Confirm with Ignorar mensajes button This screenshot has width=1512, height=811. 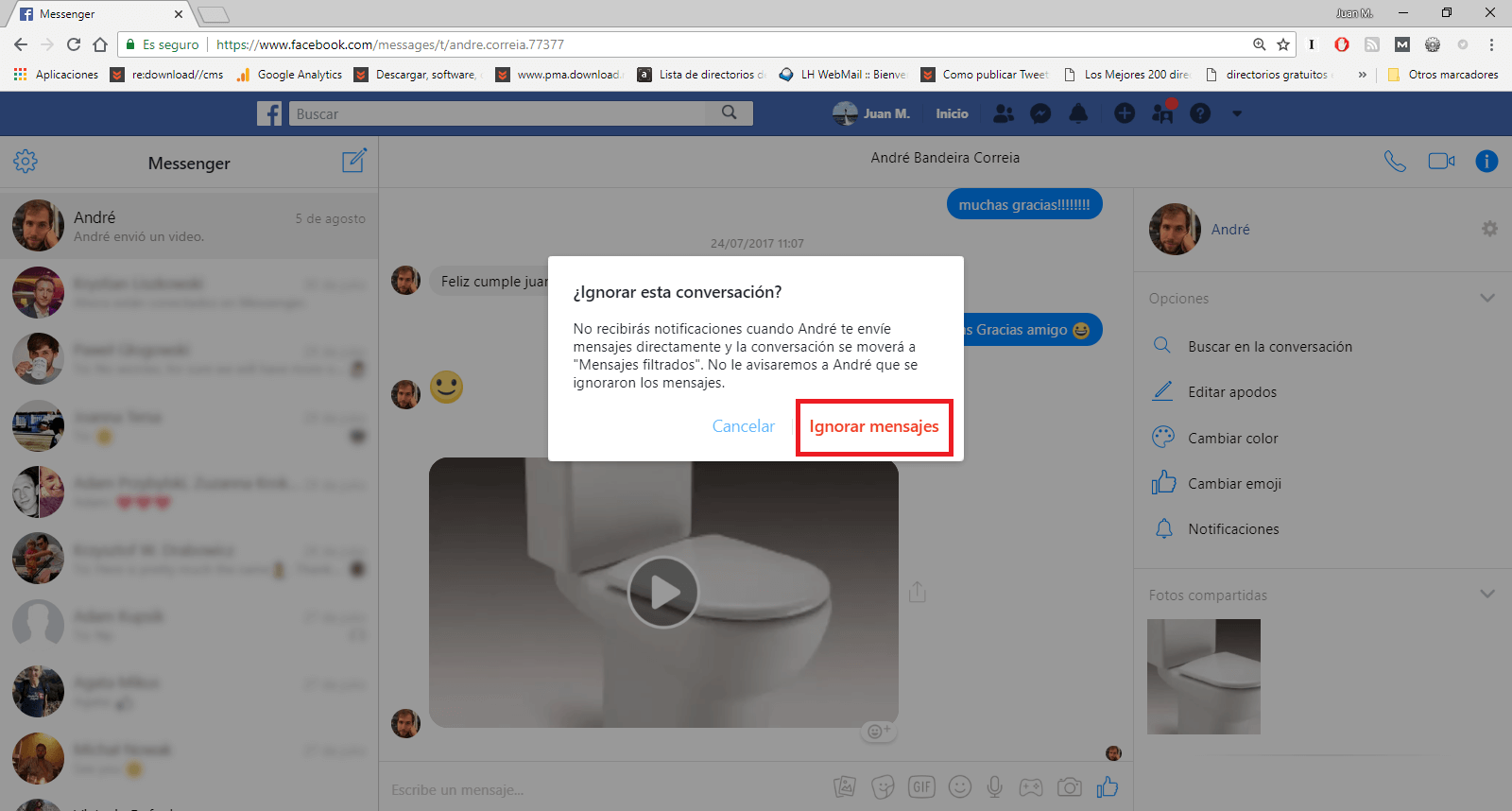(x=874, y=426)
